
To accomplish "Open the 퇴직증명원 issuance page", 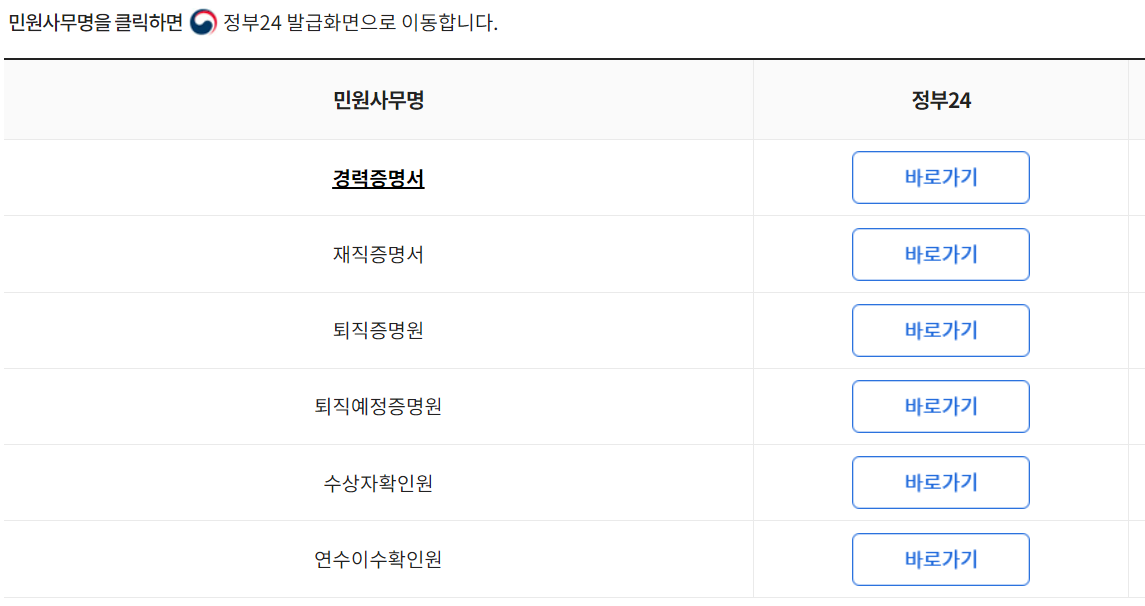I will [x=378, y=330].
